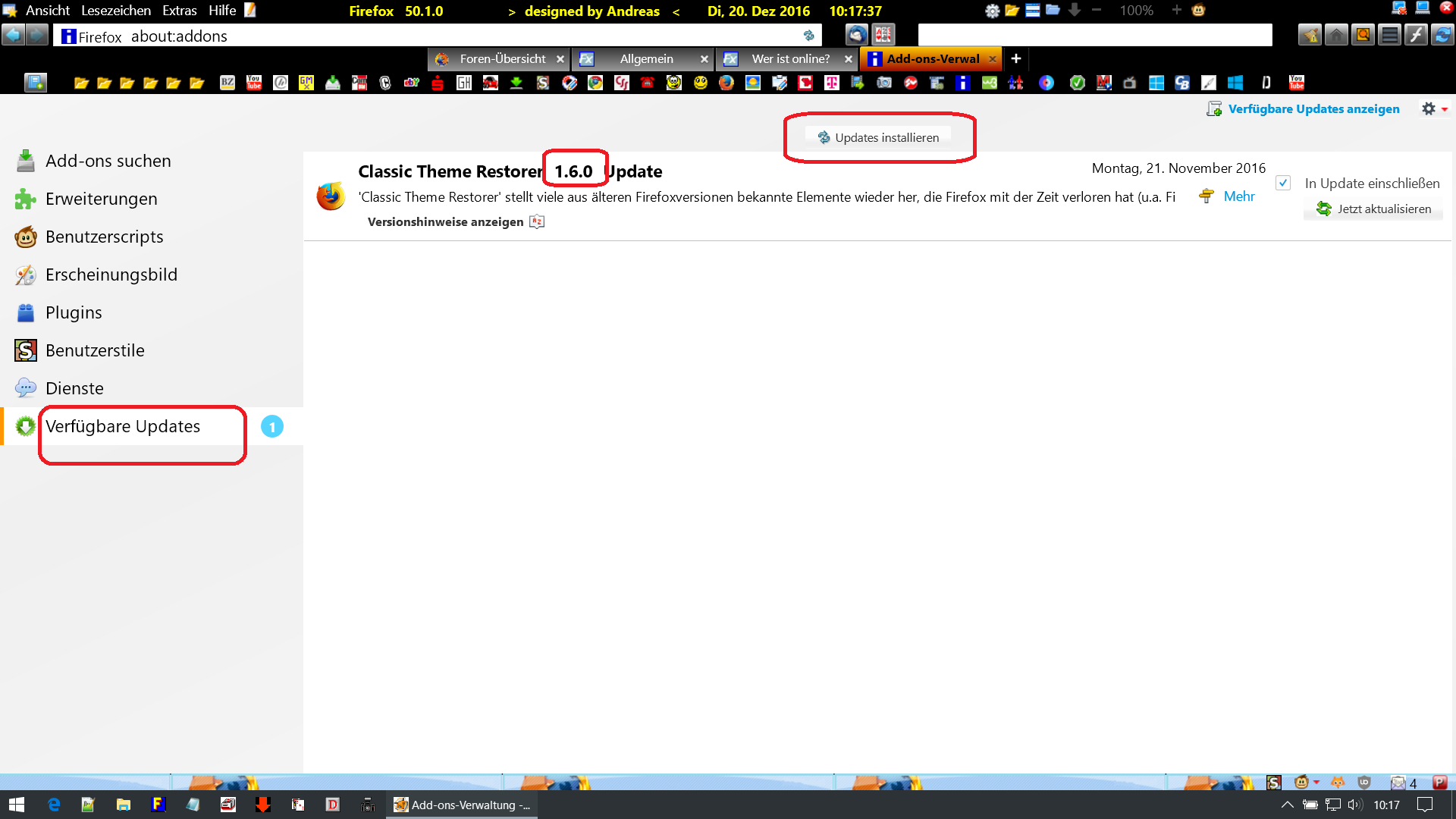Open the YouTube bookmark icon
The width and height of the screenshot is (1456, 819).
pyautogui.click(x=254, y=83)
